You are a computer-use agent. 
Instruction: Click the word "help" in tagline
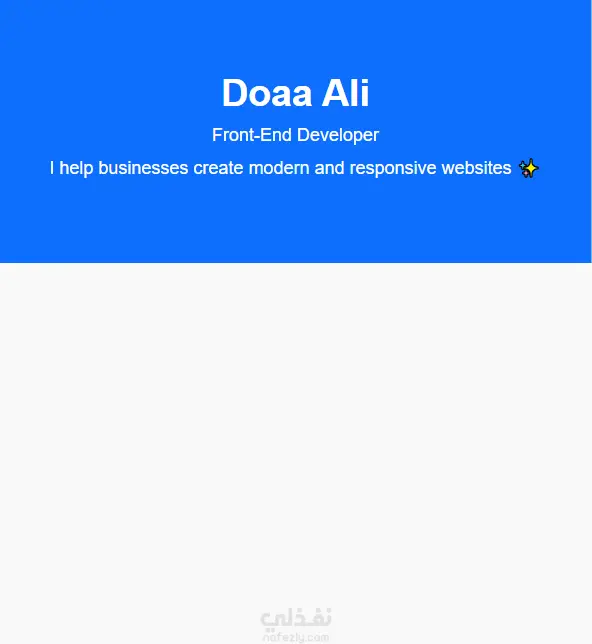tap(76, 168)
